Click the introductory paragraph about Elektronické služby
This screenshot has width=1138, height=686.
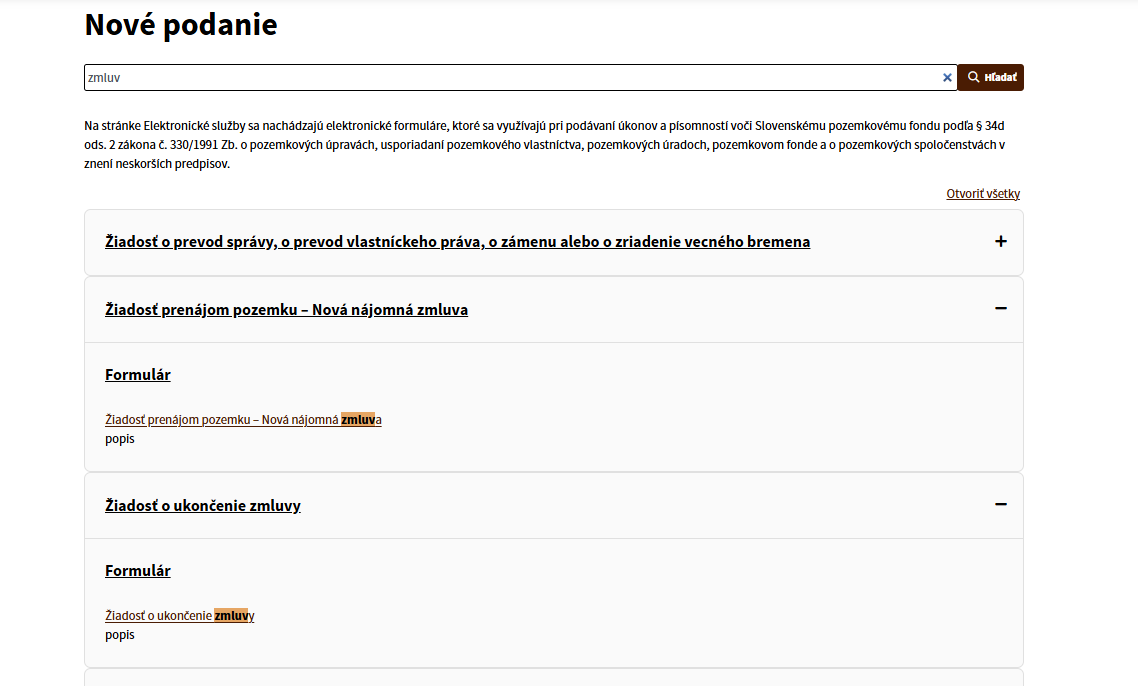coord(545,145)
